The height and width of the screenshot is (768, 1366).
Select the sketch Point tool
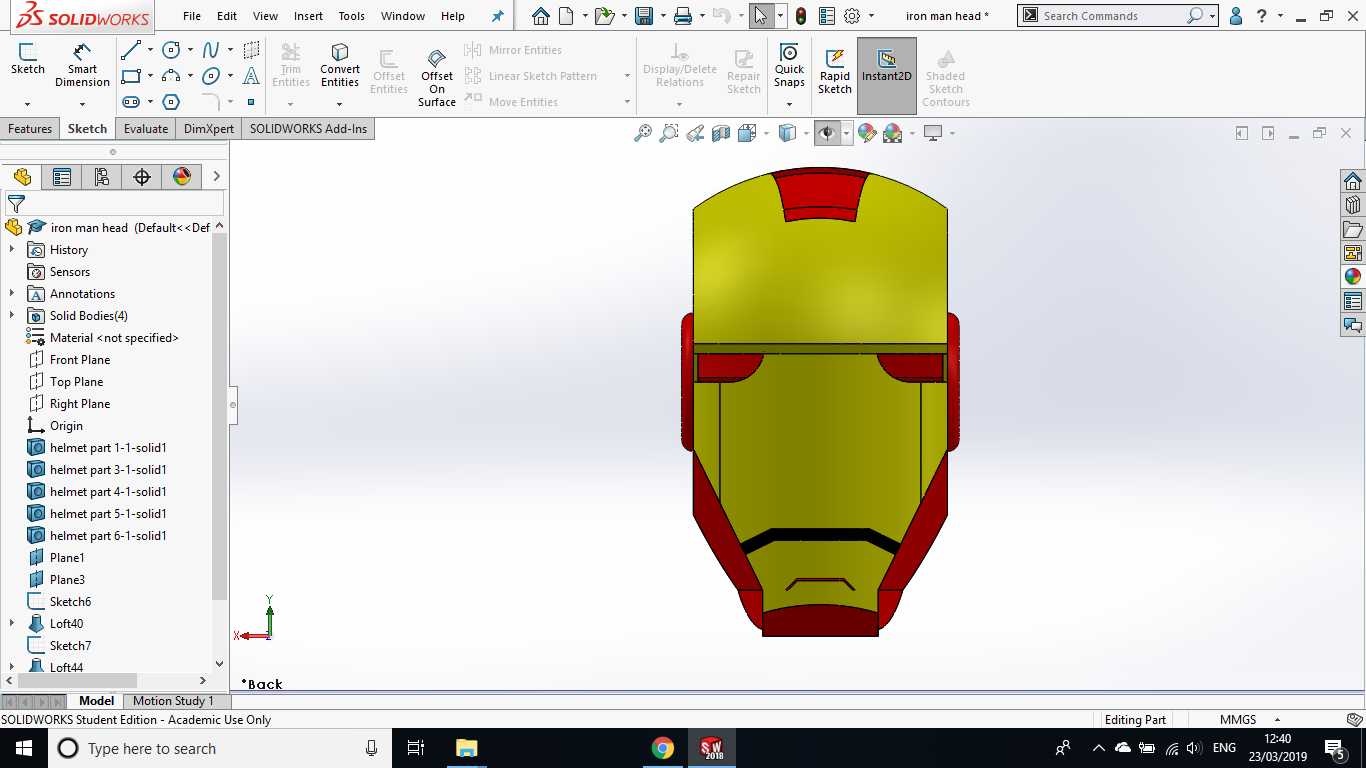(251, 102)
